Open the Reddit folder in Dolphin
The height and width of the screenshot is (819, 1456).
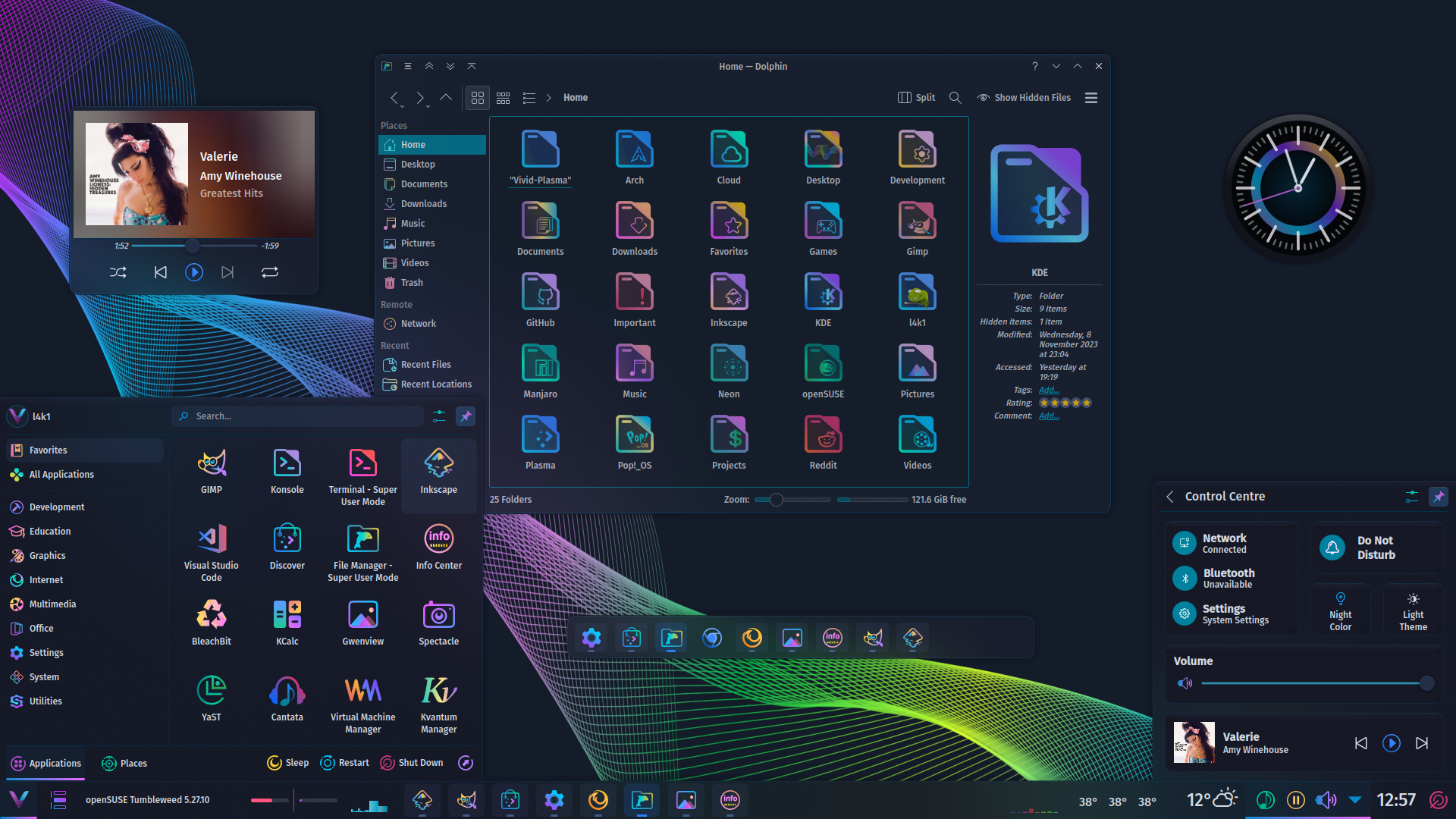coord(823,443)
